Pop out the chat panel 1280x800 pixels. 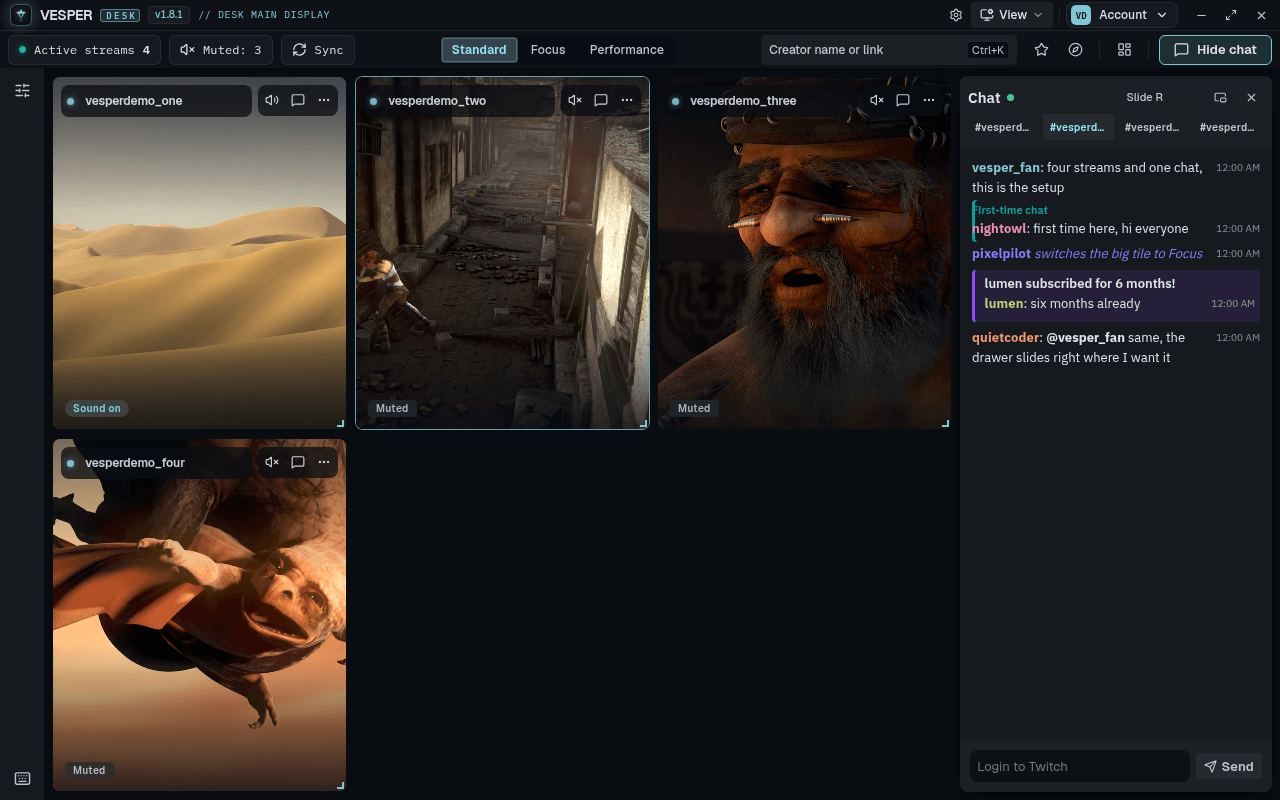tap(1220, 98)
